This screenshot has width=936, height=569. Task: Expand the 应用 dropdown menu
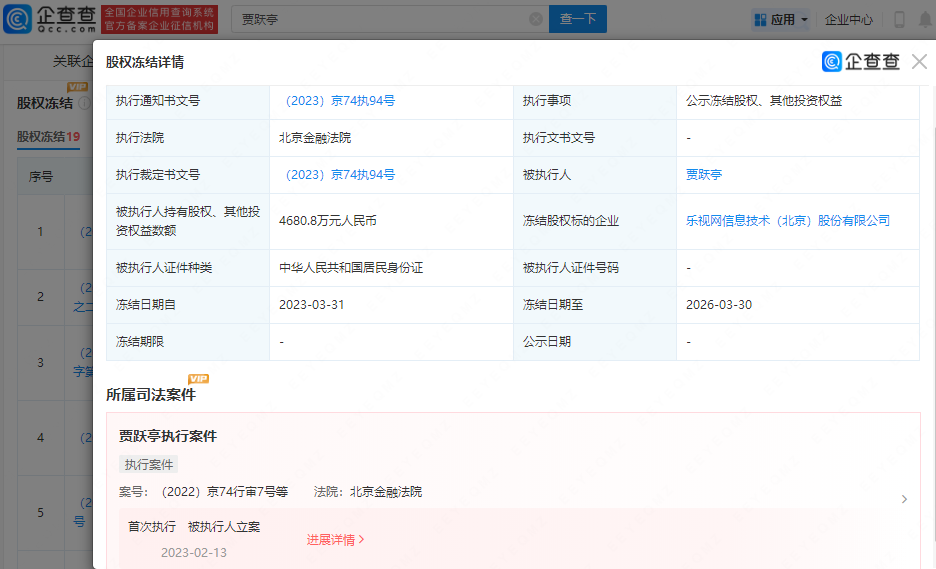tap(804, 20)
